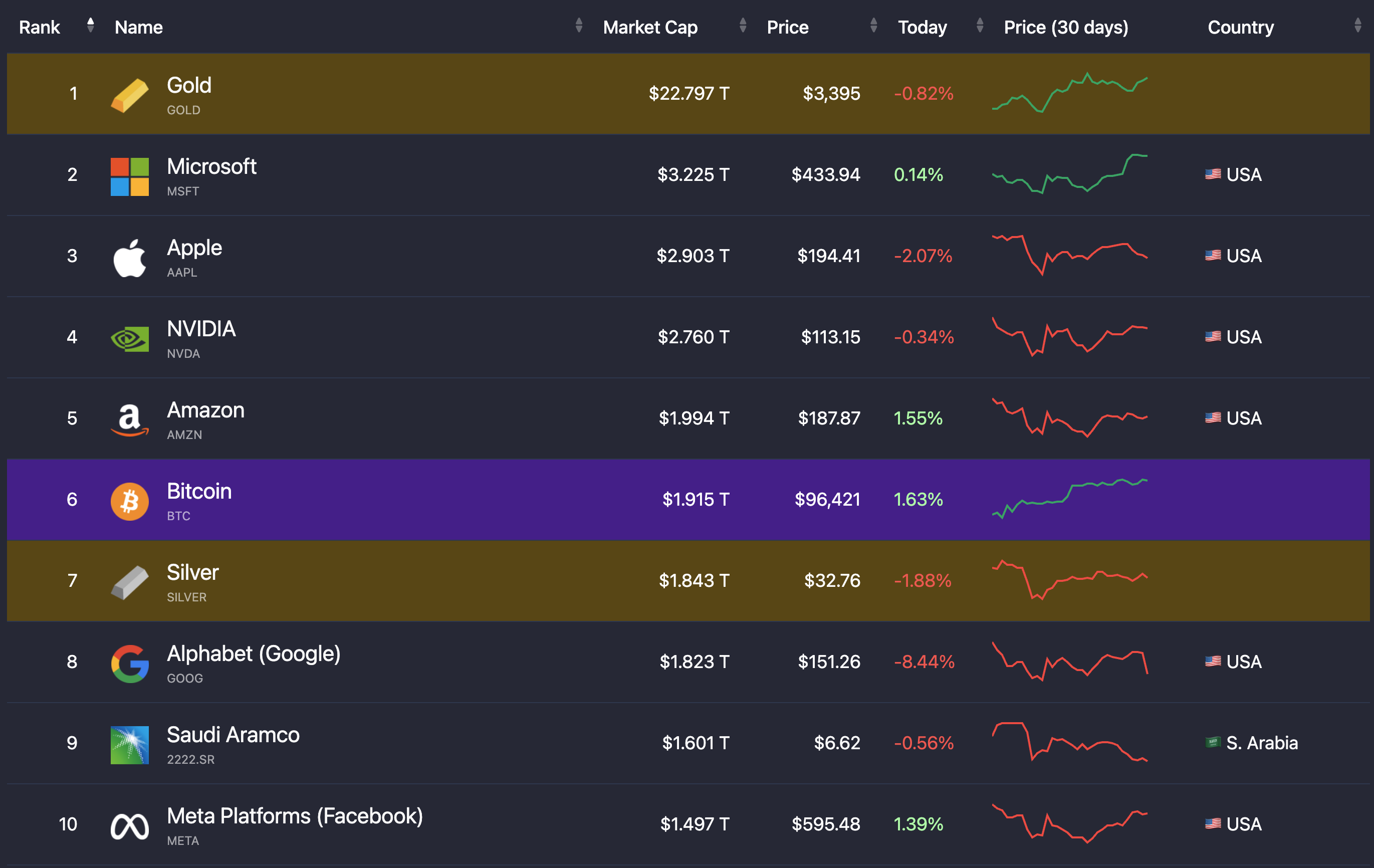This screenshot has width=1374, height=868.
Task: Click Bitcoin's 30-day price sparkline
Action: pyautogui.click(x=1070, y=499)
